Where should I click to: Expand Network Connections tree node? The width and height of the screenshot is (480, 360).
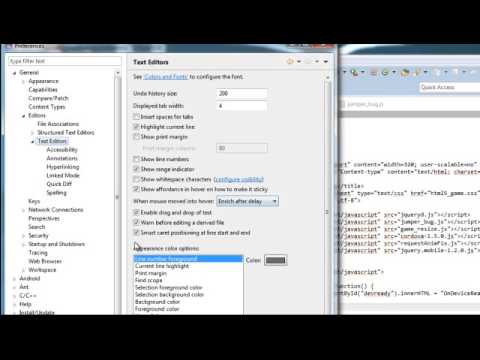tap(23, 210)
